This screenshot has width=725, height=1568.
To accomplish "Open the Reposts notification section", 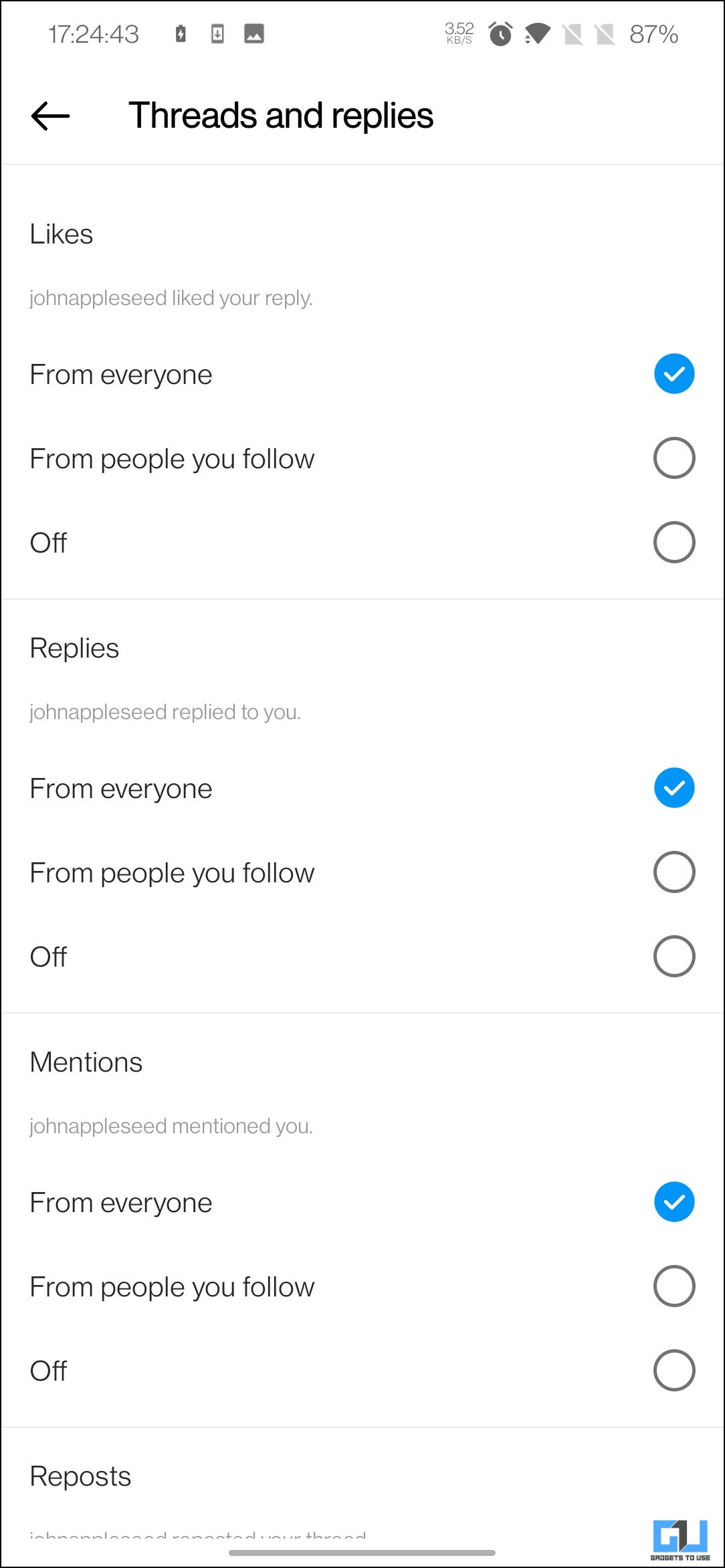I will click(x=80, y=1475).
